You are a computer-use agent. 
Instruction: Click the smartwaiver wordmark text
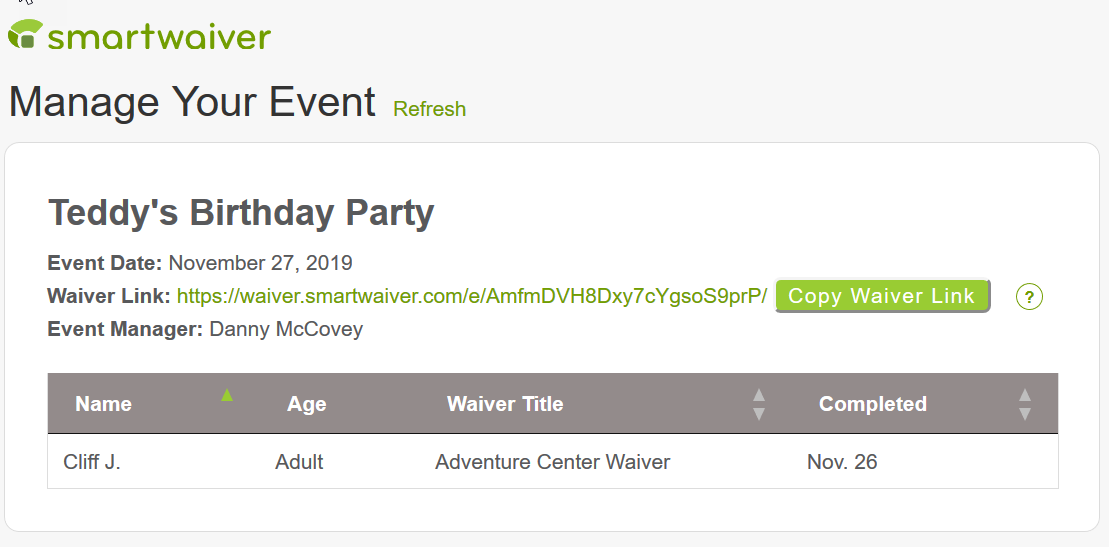159,36
